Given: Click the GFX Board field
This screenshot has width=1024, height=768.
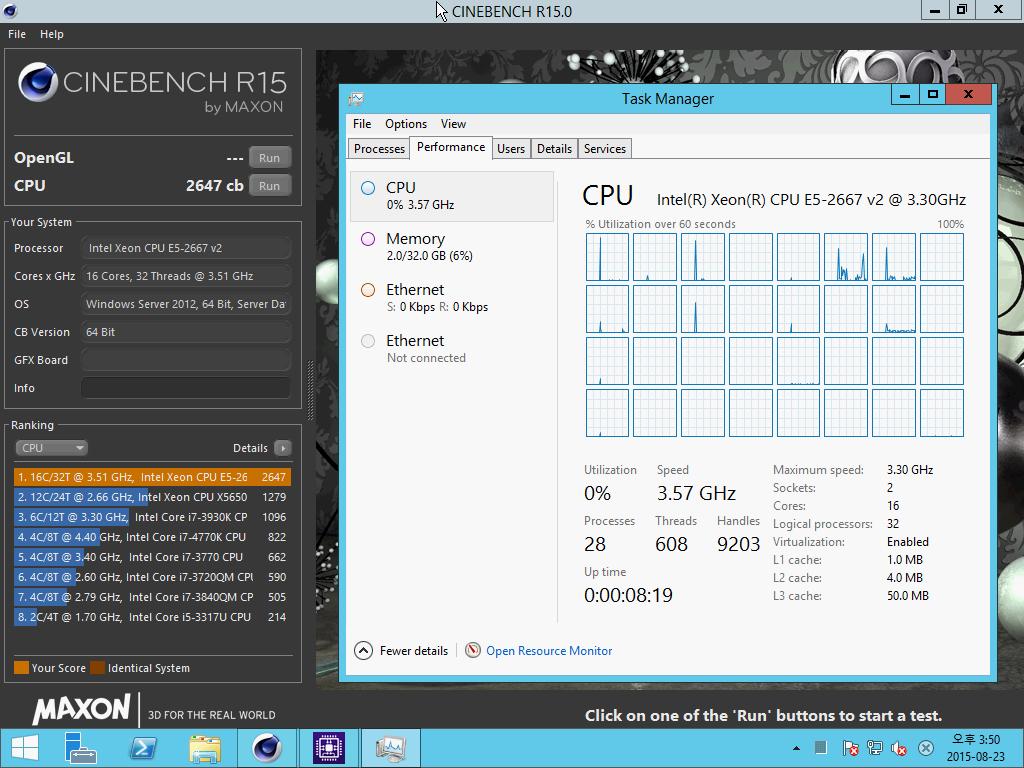Looking at the screenshot, I should [186, 360].
